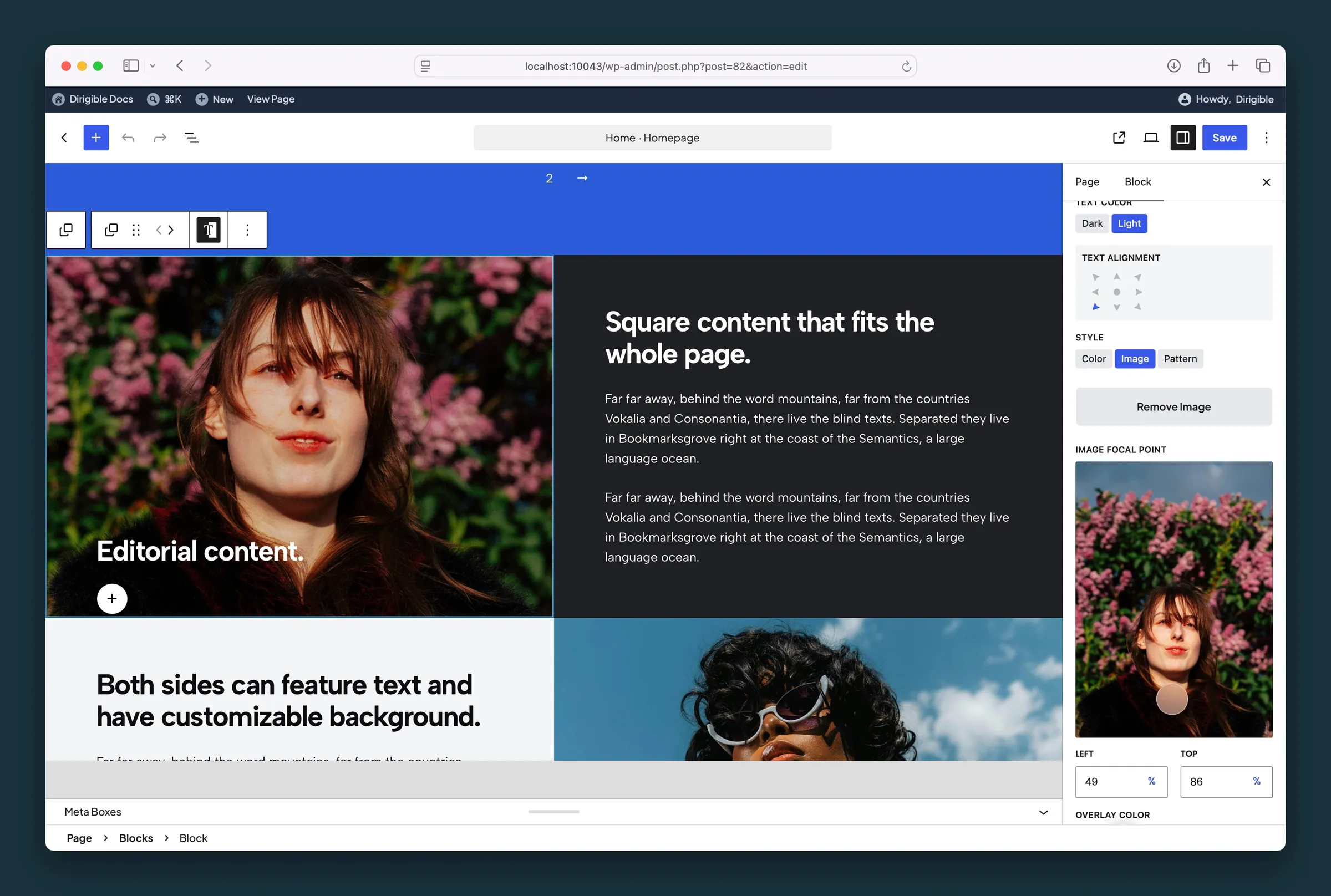This screenshot has height=896, width=1331.
Task: Save the page
Action: tap(1225, 138)
